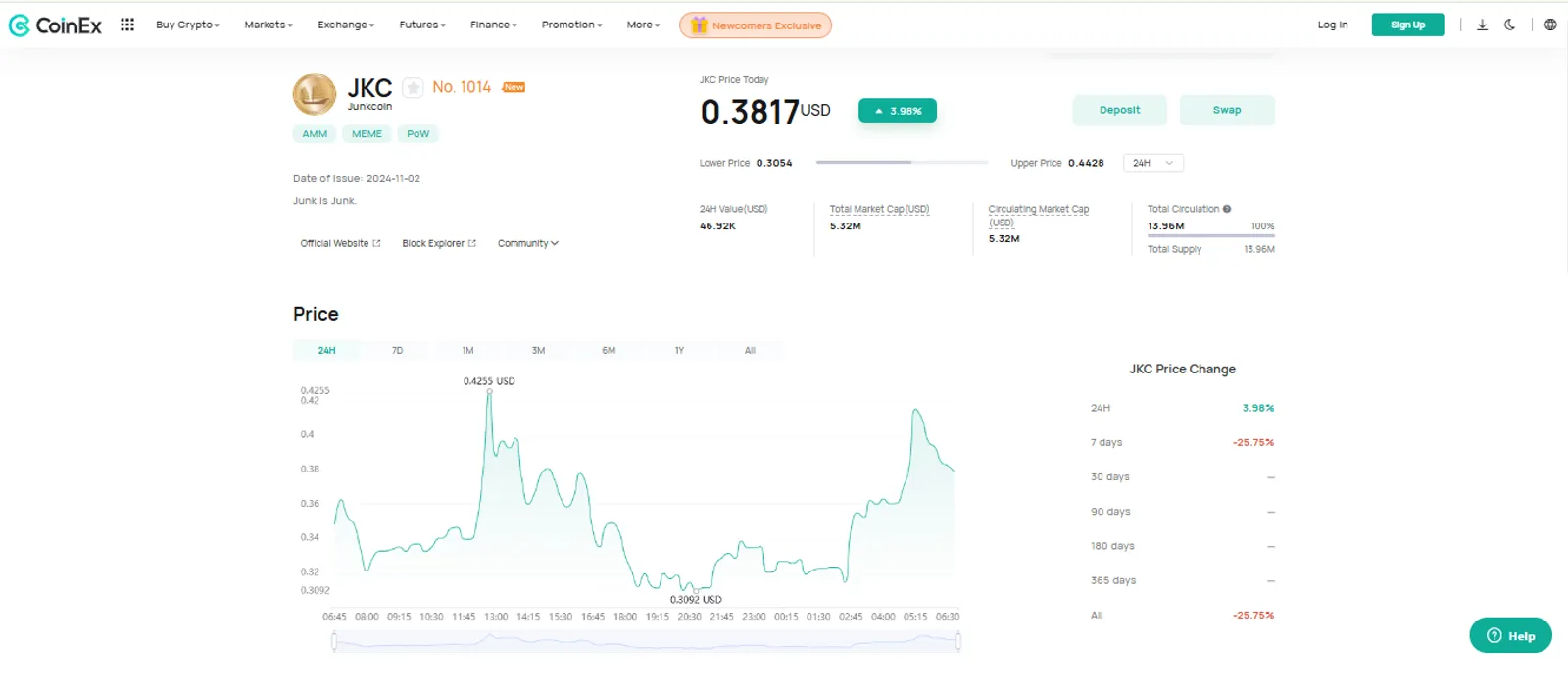Expand the Markets menu
The width and height of the screenshot is (1568, 695).
pos(269,25)
